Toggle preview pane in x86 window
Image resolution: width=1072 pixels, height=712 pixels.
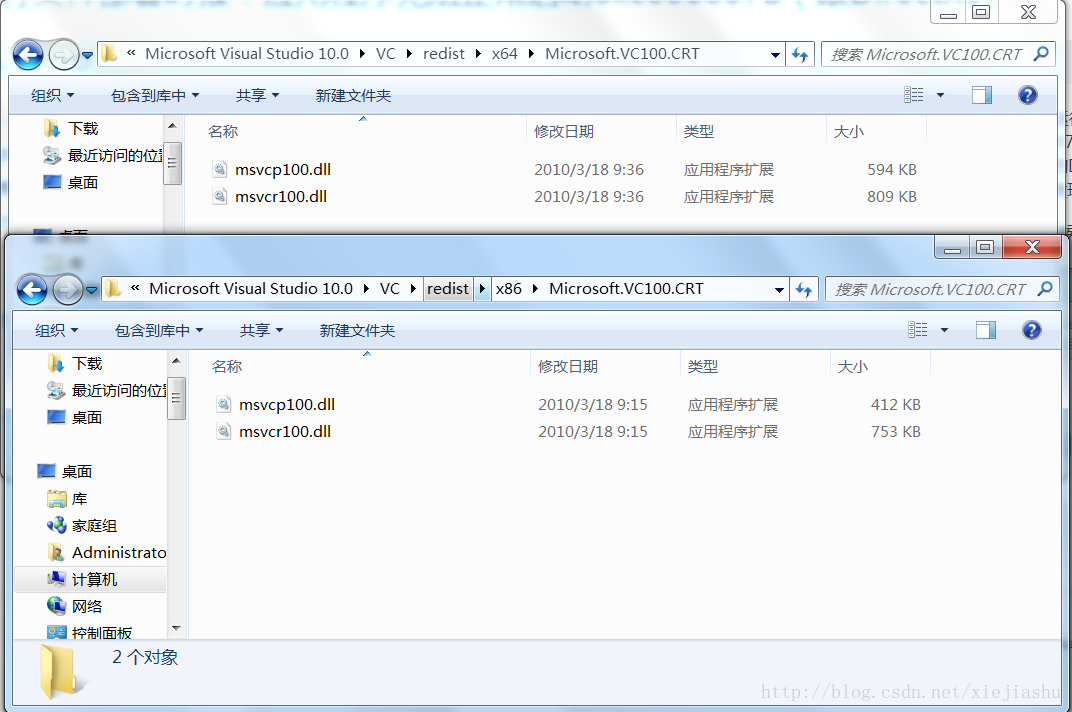point(985,330)
